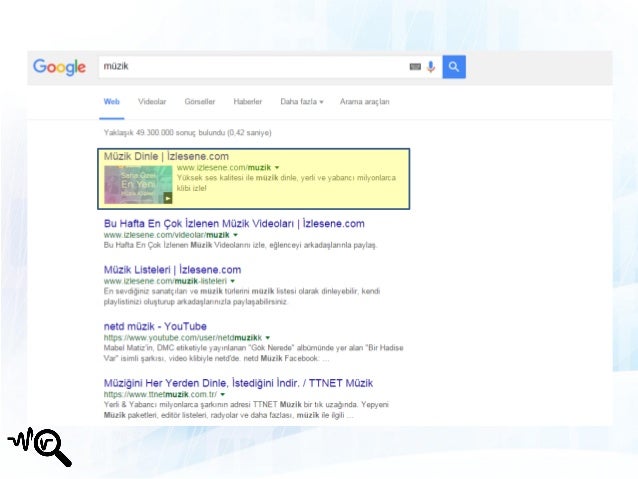Click result count text Yaklaşık 49.300.000
This screenshot has height=479, width=638.
click(x=188, y=133)
